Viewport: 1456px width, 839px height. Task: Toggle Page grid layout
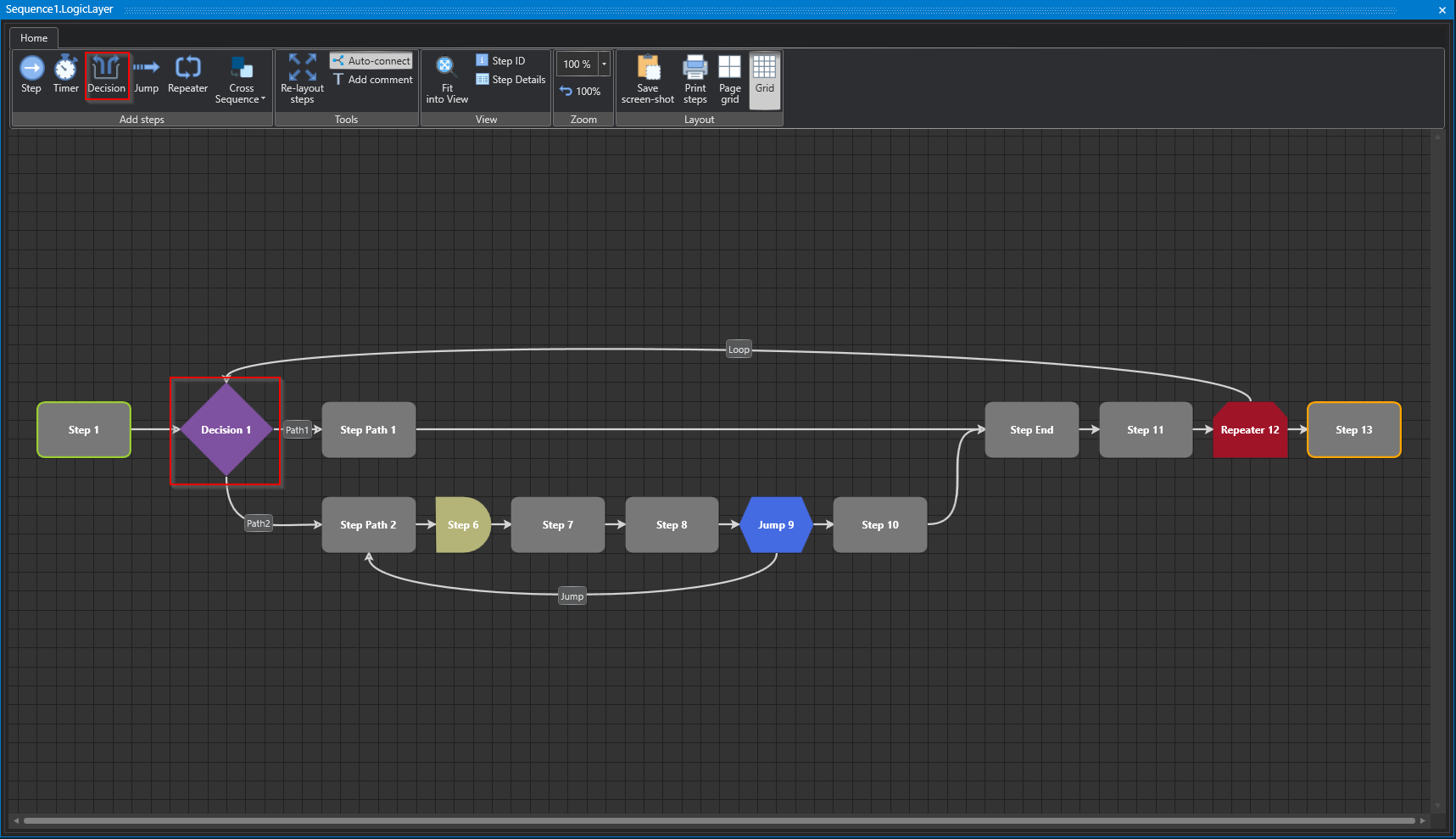pos(730,80)
